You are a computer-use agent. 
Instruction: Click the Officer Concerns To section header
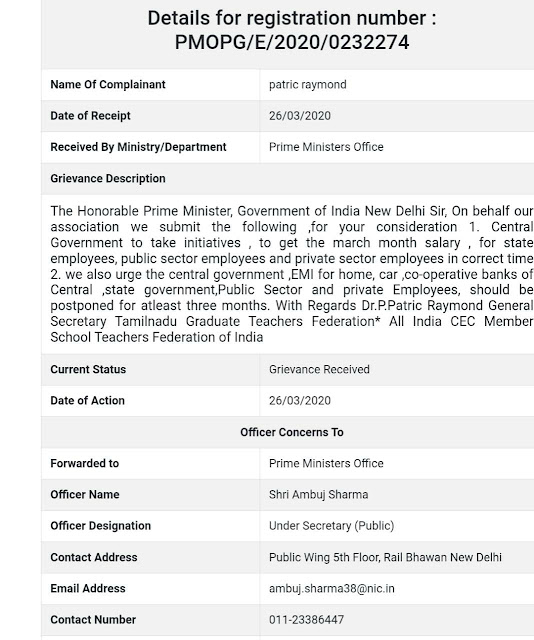[291, 432]
